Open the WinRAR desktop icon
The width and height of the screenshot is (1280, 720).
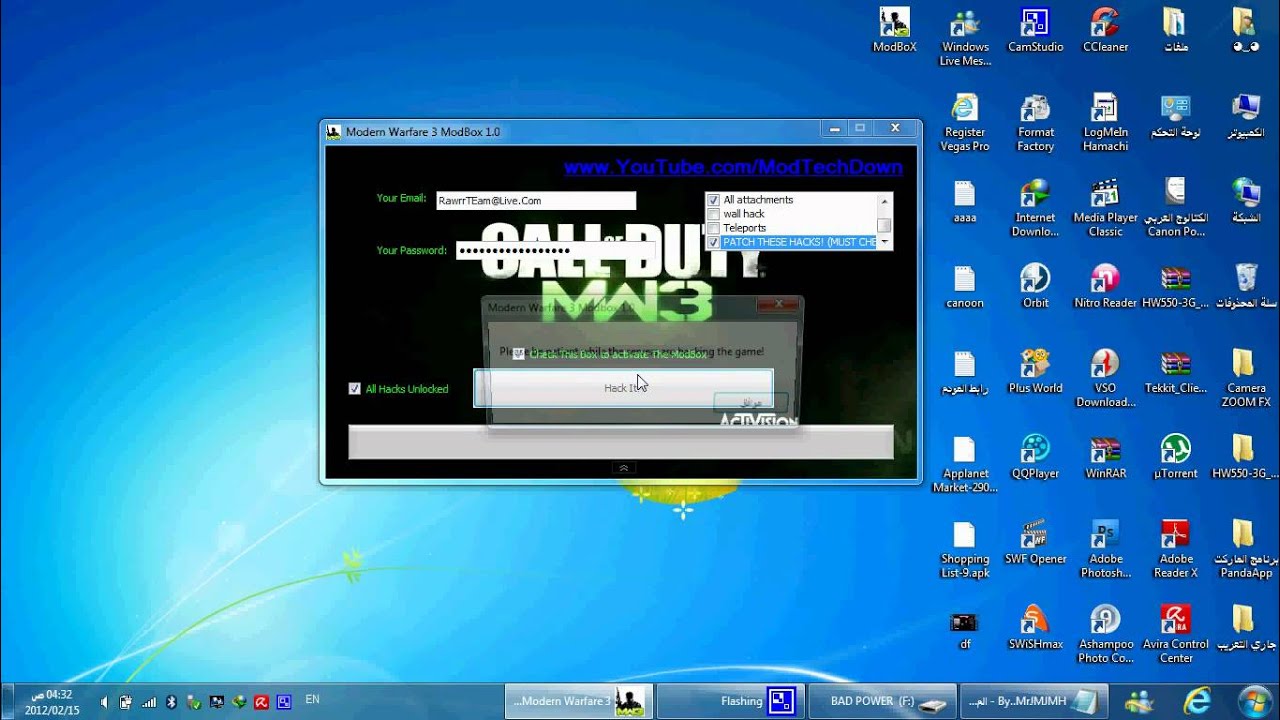1105,457
